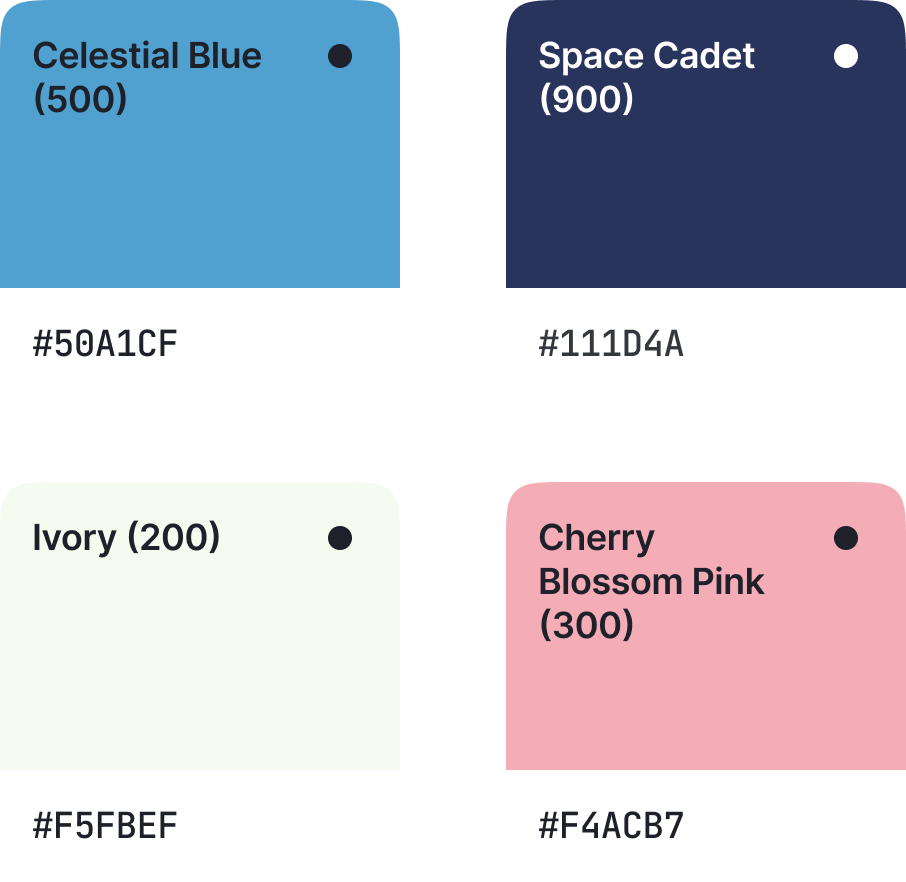Select the Celestial Blue (500) title text
This screenshot has width=906, height=882.
[147, 77]
